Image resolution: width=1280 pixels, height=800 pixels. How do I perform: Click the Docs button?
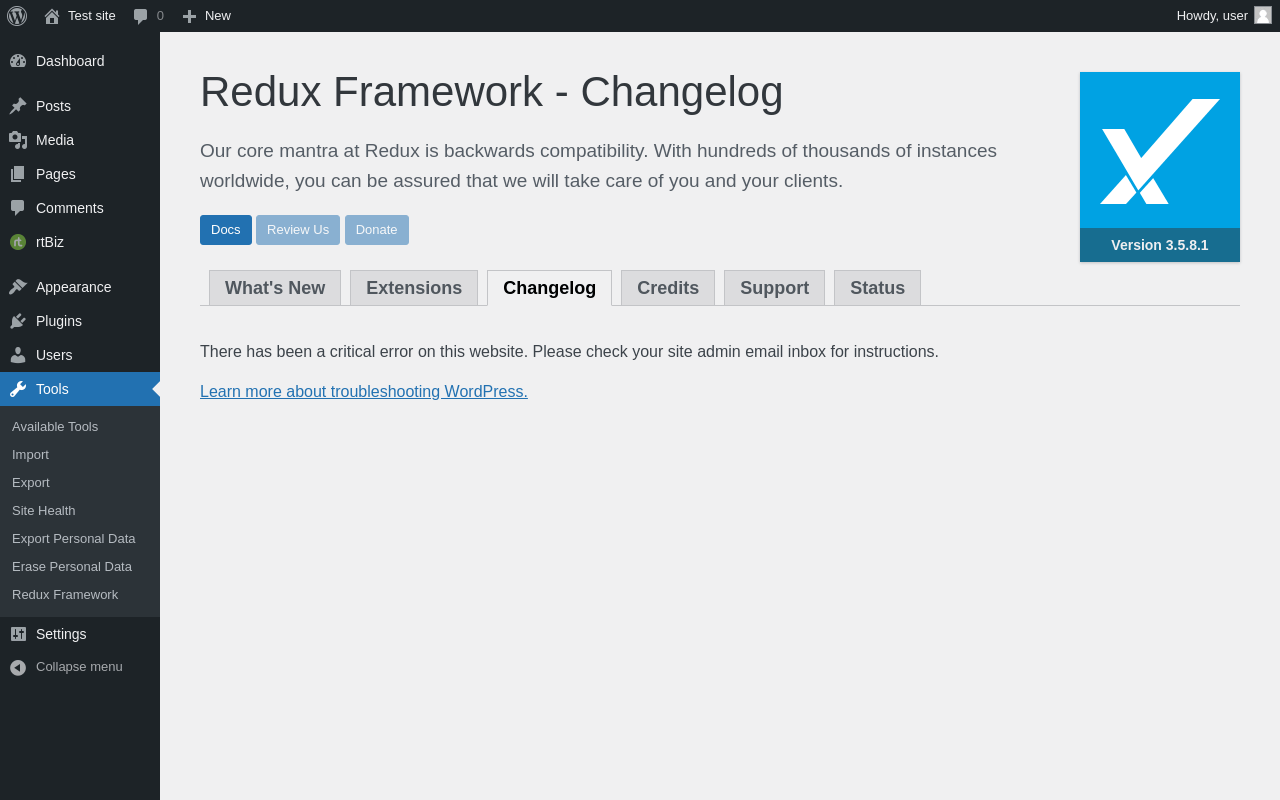tap(226, 230)
